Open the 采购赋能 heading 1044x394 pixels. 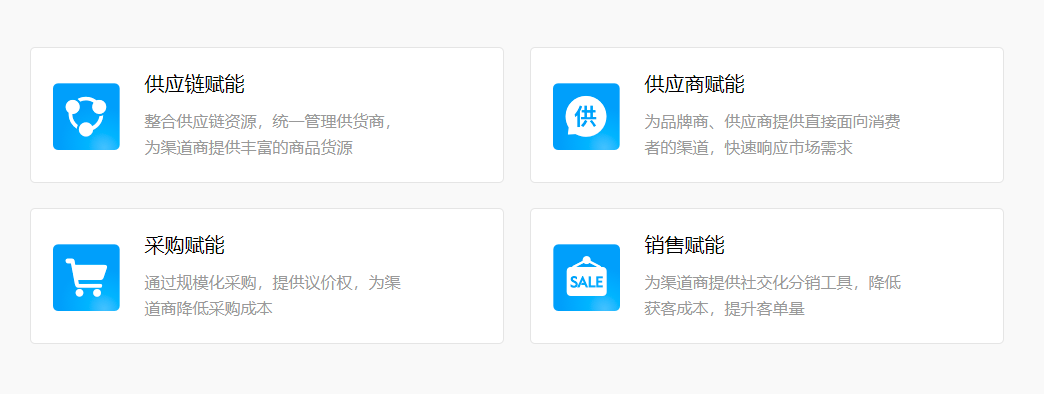tap(184, 246)
